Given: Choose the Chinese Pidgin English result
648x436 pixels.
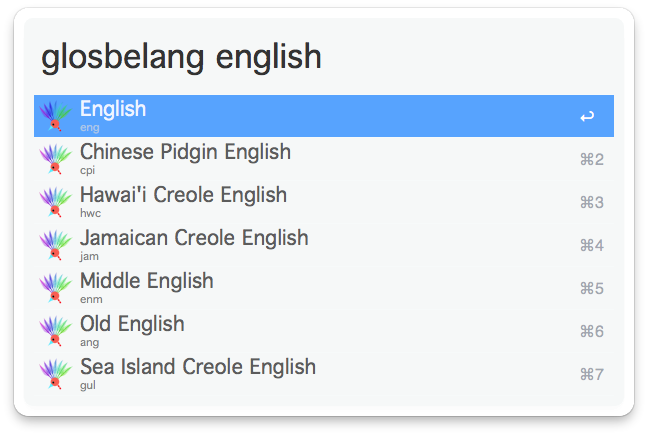Looking at the screenshot, I should tap(185, 152).
